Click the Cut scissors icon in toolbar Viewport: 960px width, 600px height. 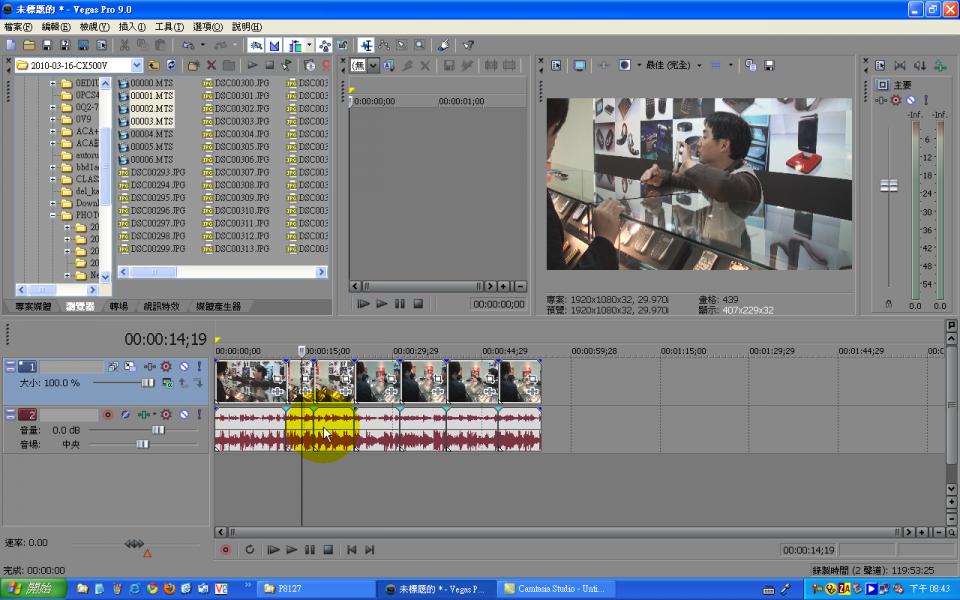125,45
